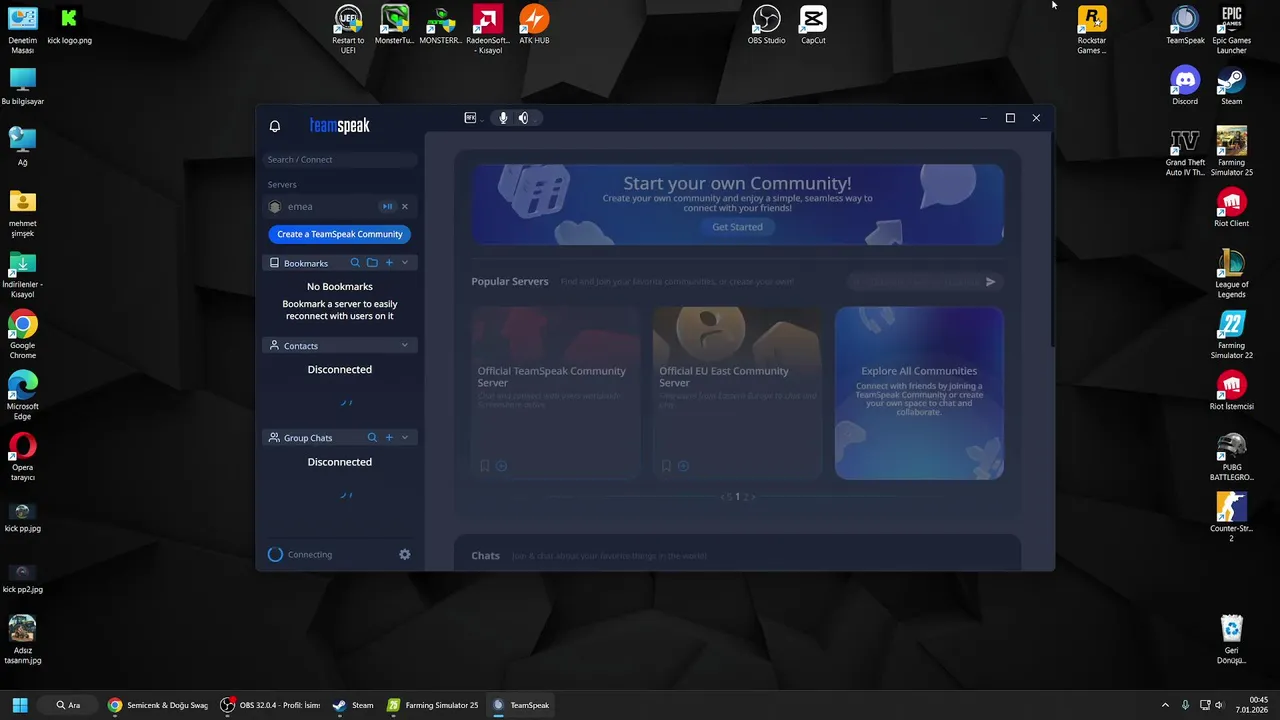This screenshot has width=1280, height=720.
Task: Click the No Bookmarks text
Action: coord(340,287)
